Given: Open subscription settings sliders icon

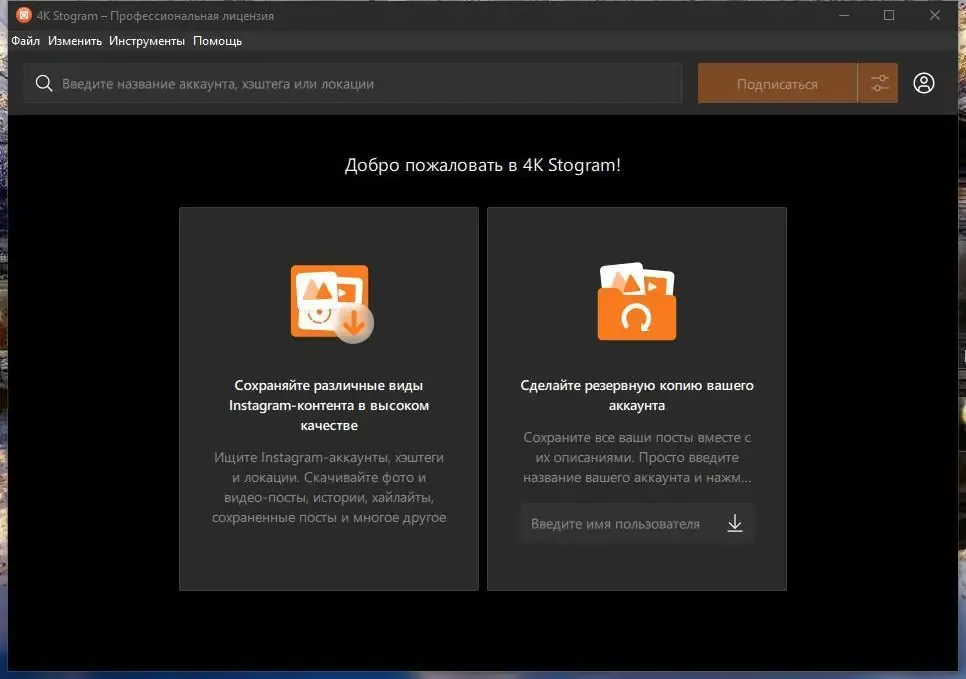Looking at the screenshot, I should (x=879, y=83).
